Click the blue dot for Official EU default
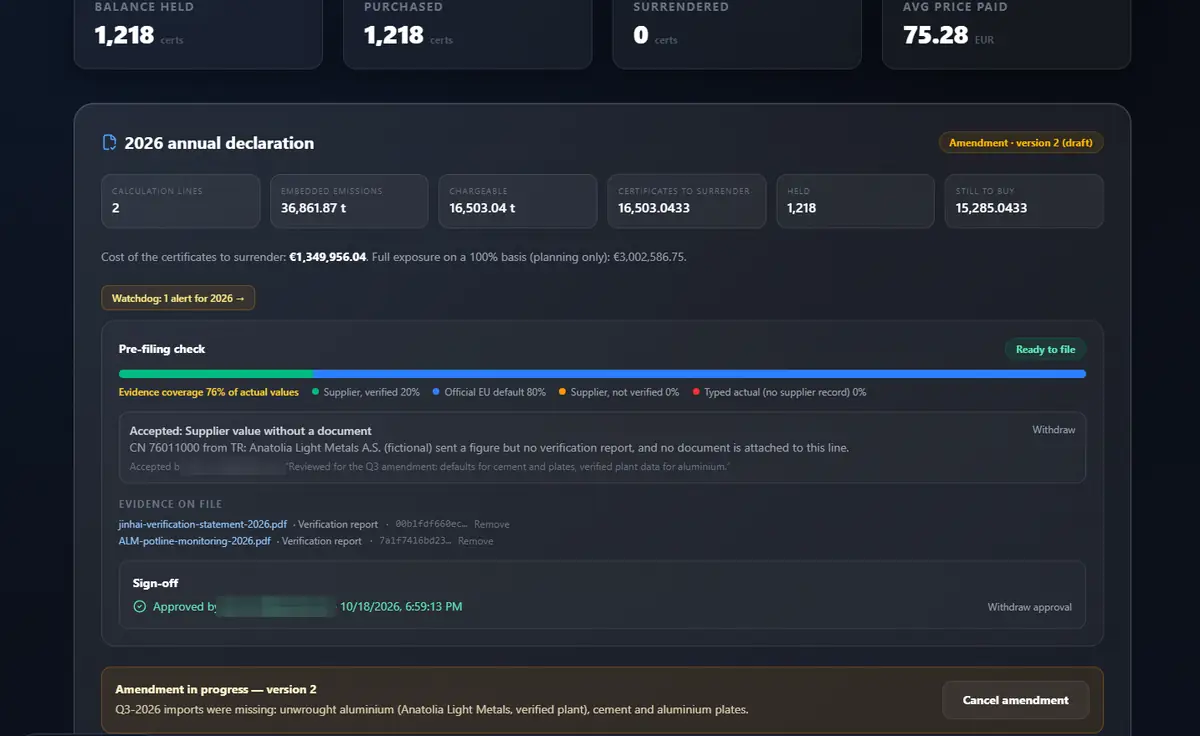Image resolution: width=1200 pixels, height=736 pixels. tap(436, 392)
